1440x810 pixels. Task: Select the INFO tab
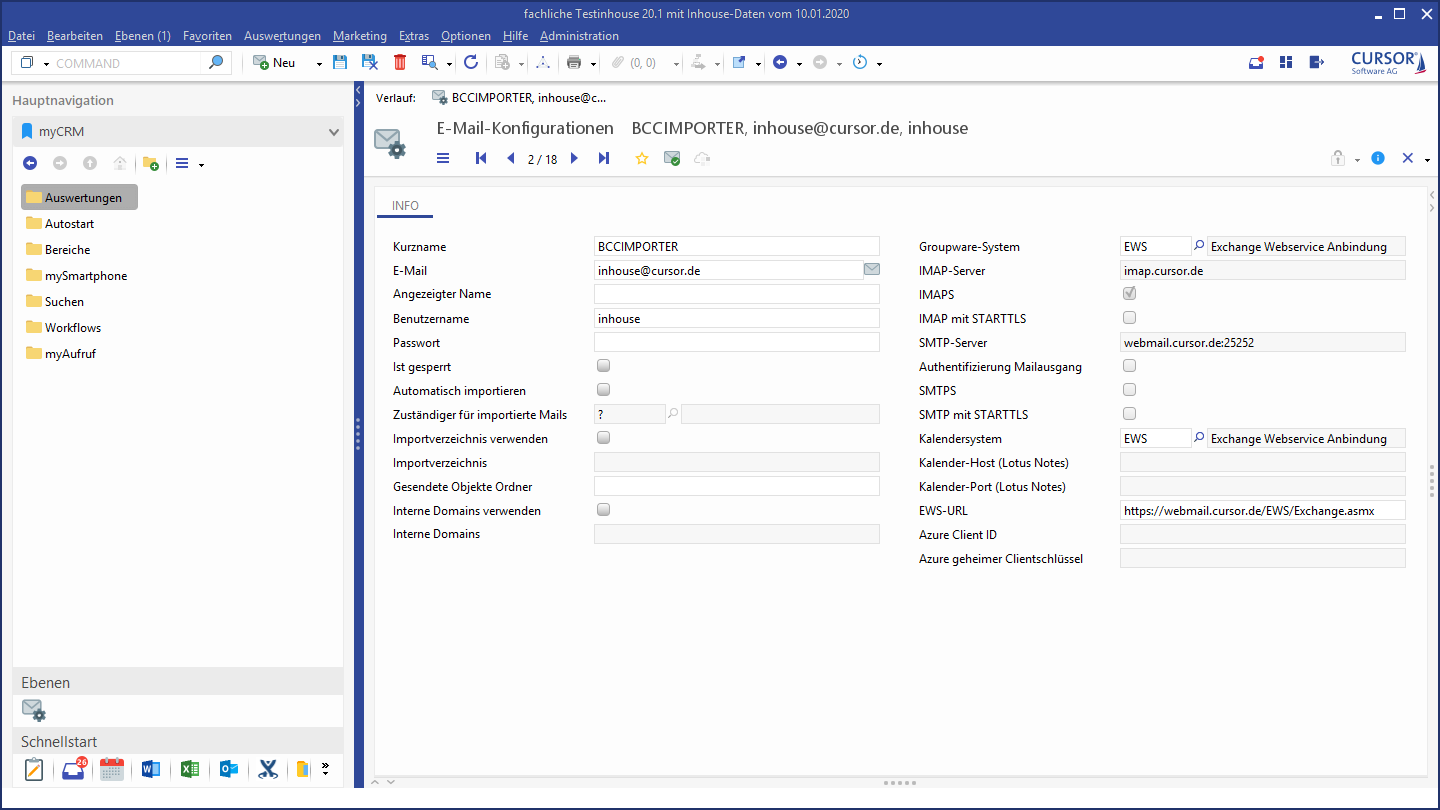point(405,206)
